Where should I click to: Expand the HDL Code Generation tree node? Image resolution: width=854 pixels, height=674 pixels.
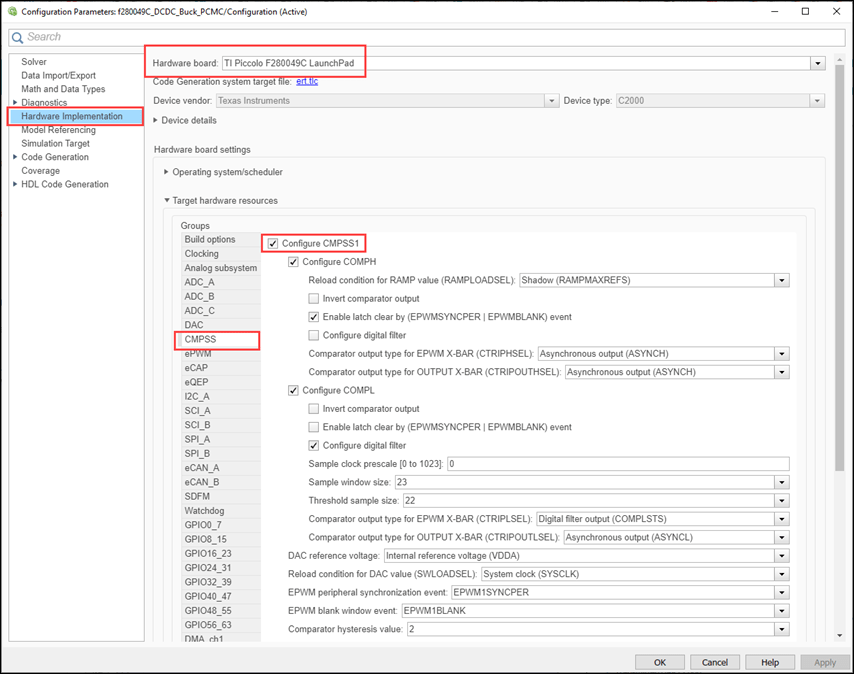click(15, 184)
